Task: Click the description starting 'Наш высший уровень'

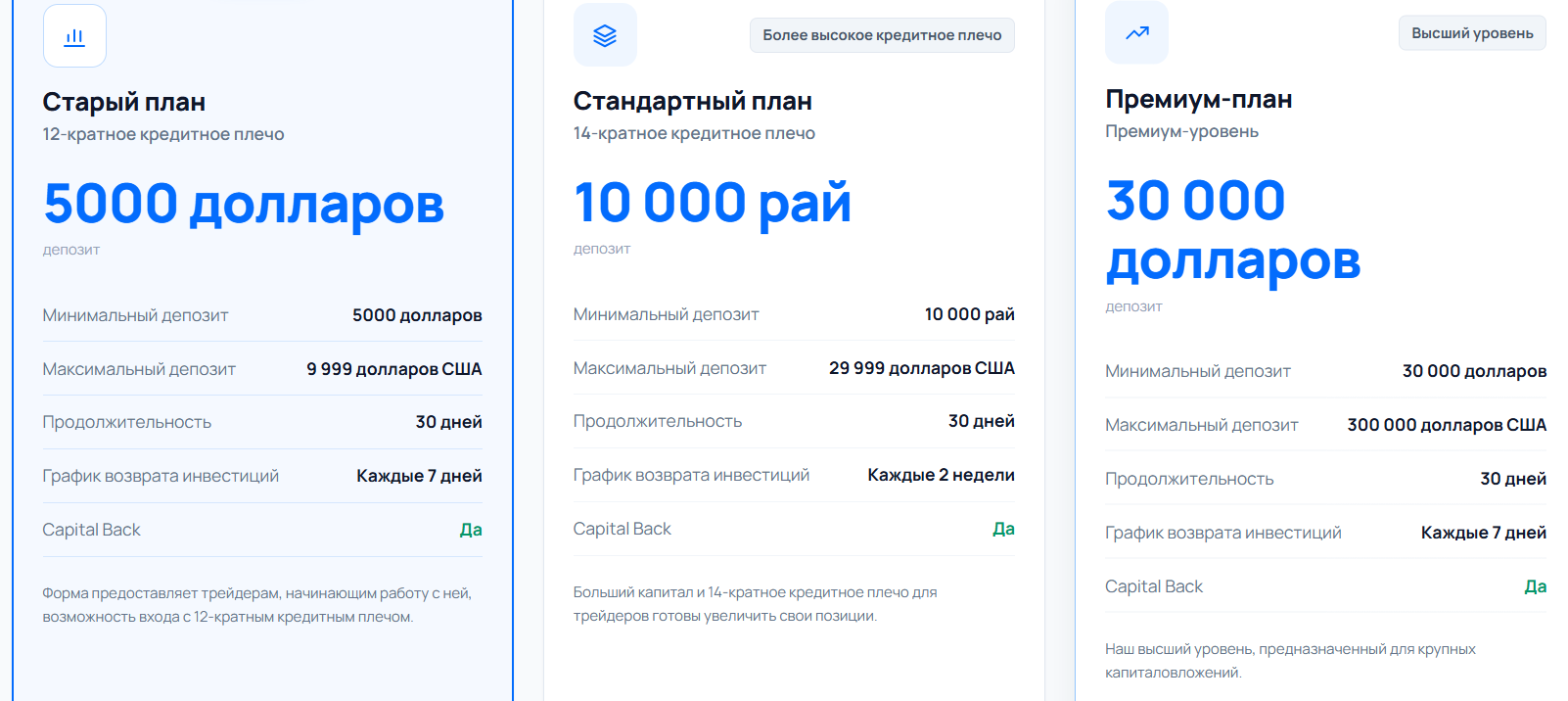Action: click(x=1290, y=661)
